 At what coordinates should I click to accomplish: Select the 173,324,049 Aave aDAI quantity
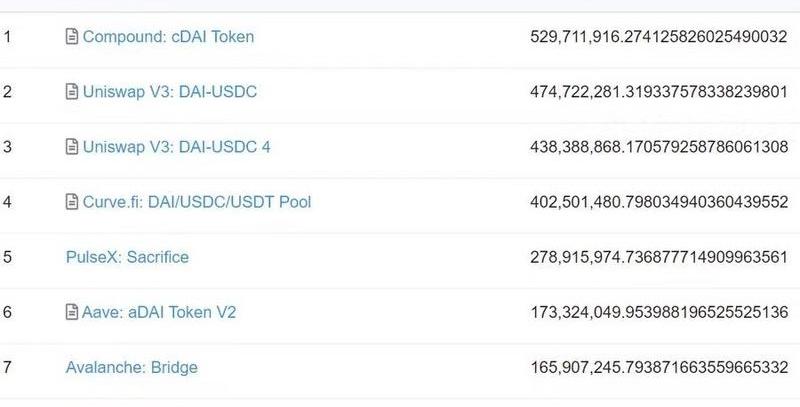pyautogui.click(x=659, y=312)
